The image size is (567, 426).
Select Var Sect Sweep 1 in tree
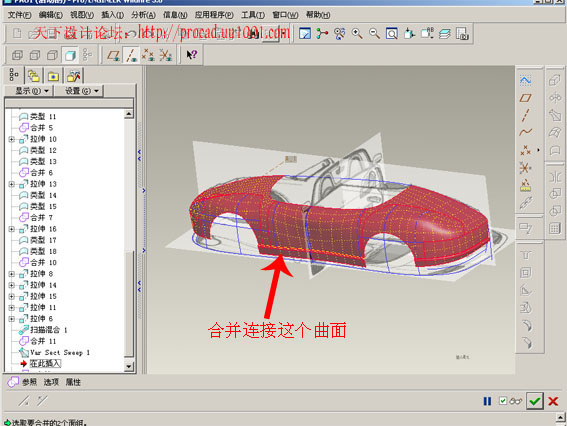60,353
